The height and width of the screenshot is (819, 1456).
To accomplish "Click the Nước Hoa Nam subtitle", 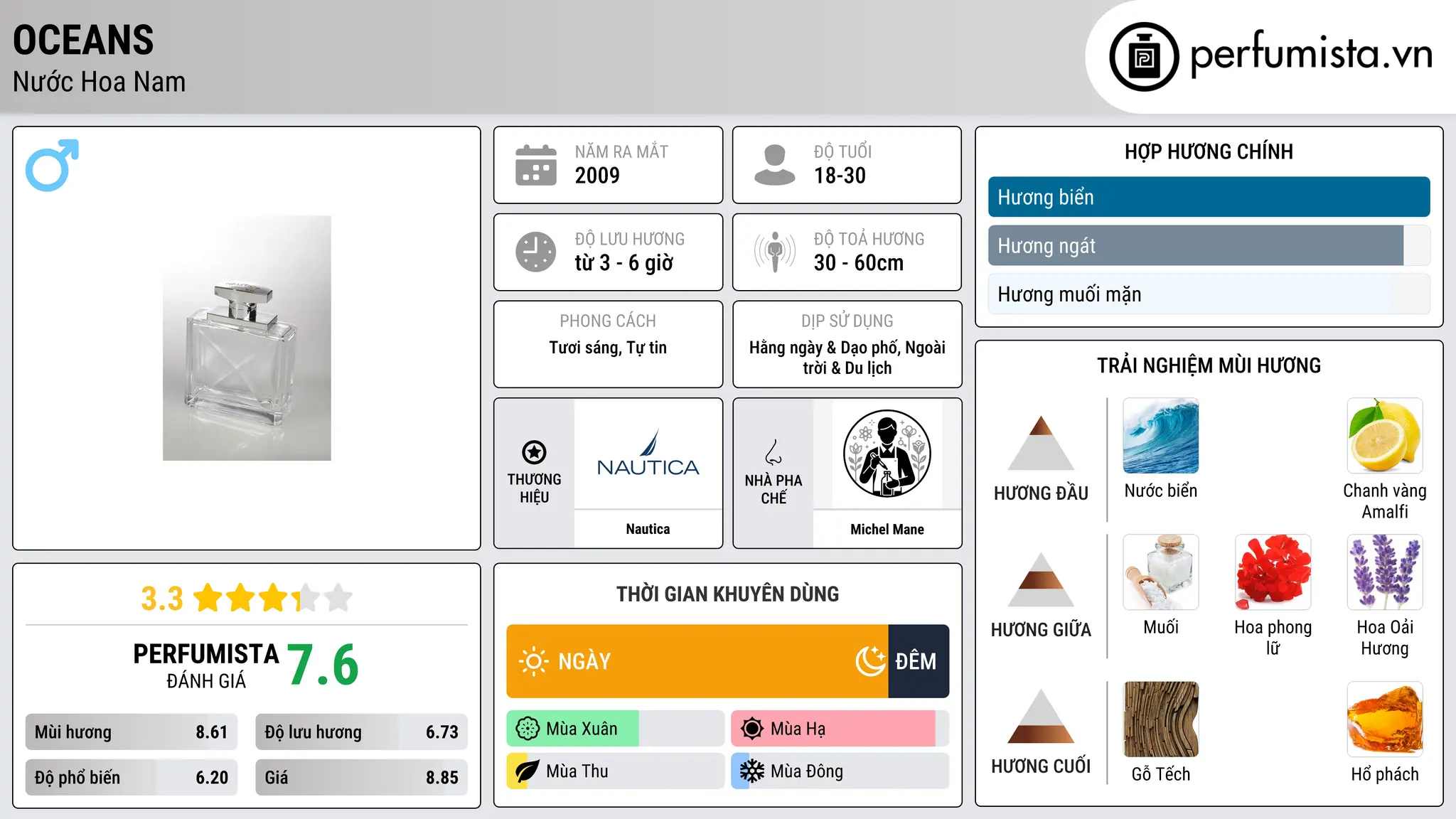I will 100,82.
